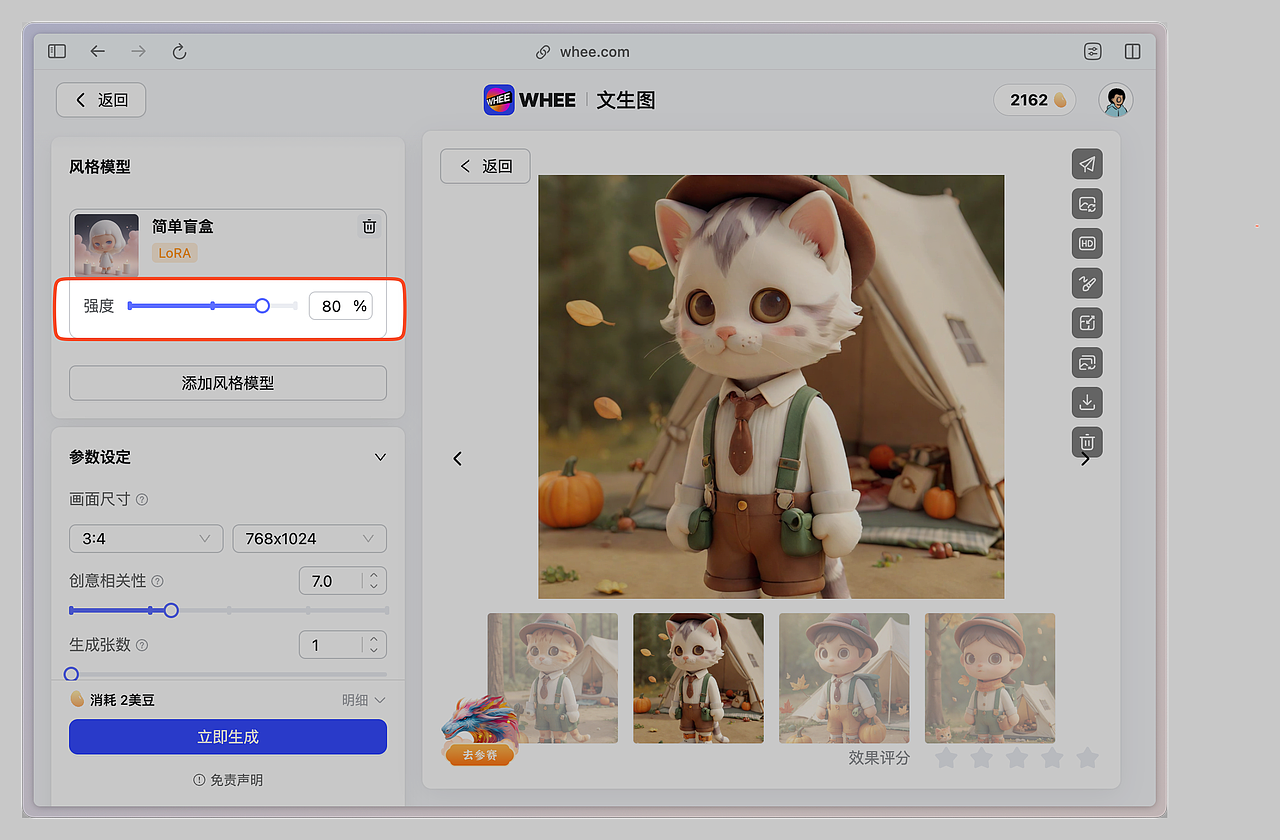Go forward using the browser forward arrow

(x=139, y=51)
